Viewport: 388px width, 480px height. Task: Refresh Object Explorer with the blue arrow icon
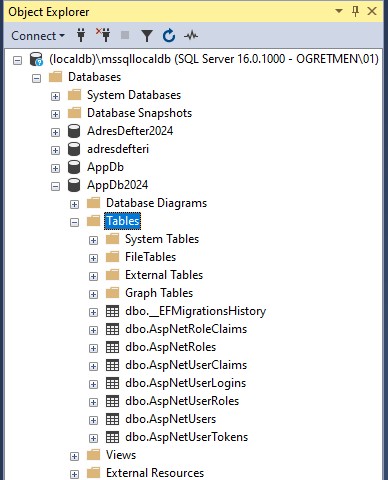point(169,36)
